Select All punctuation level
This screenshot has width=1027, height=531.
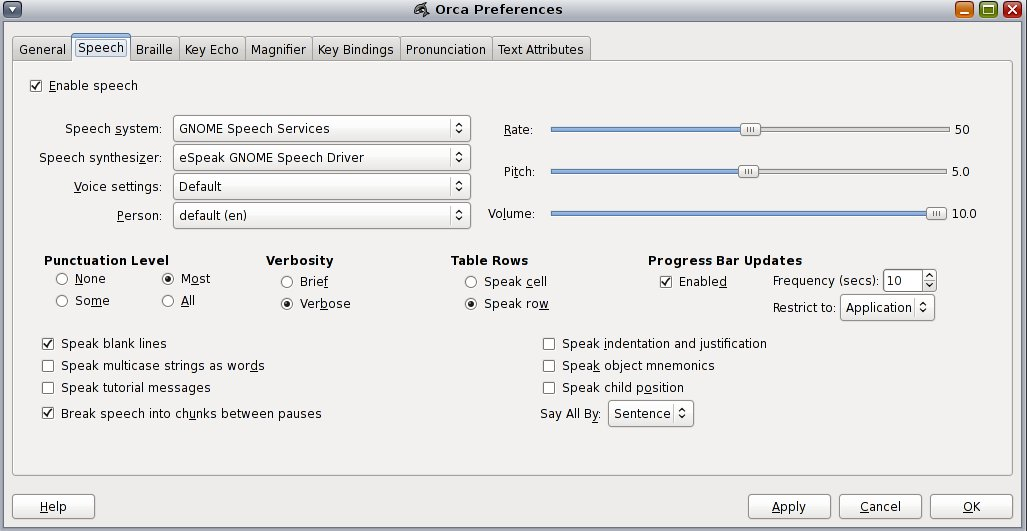[x=168, y=301]
